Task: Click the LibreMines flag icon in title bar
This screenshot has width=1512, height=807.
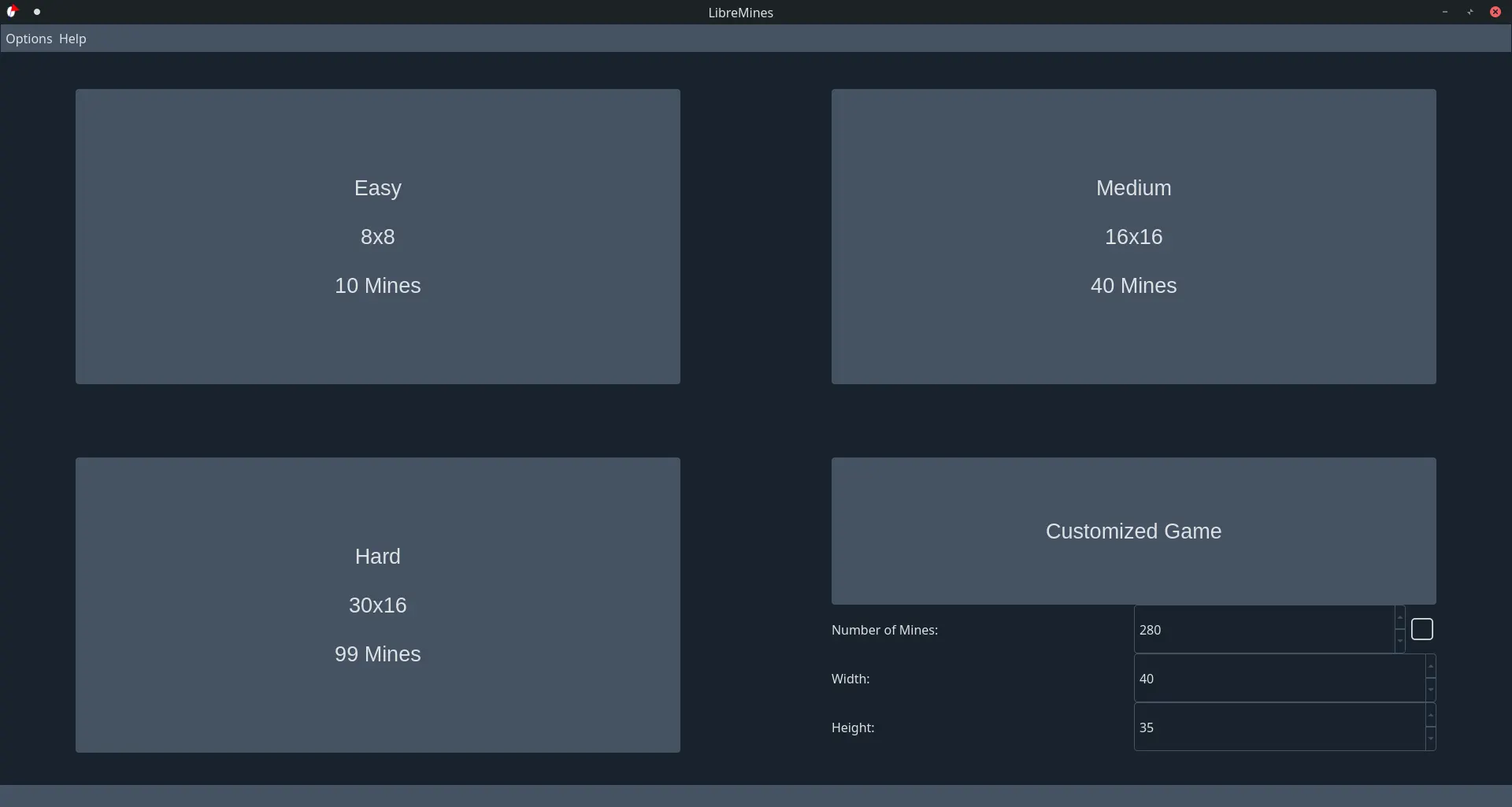Action: [12, 12]
